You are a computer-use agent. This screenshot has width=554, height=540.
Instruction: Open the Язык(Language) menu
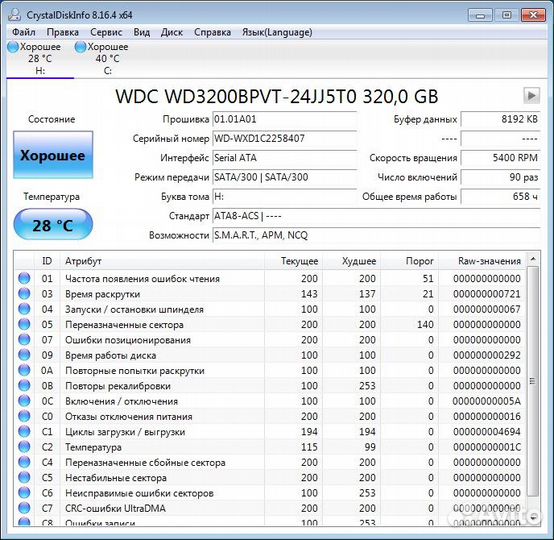pyautogui.click(x=277, y=32)
